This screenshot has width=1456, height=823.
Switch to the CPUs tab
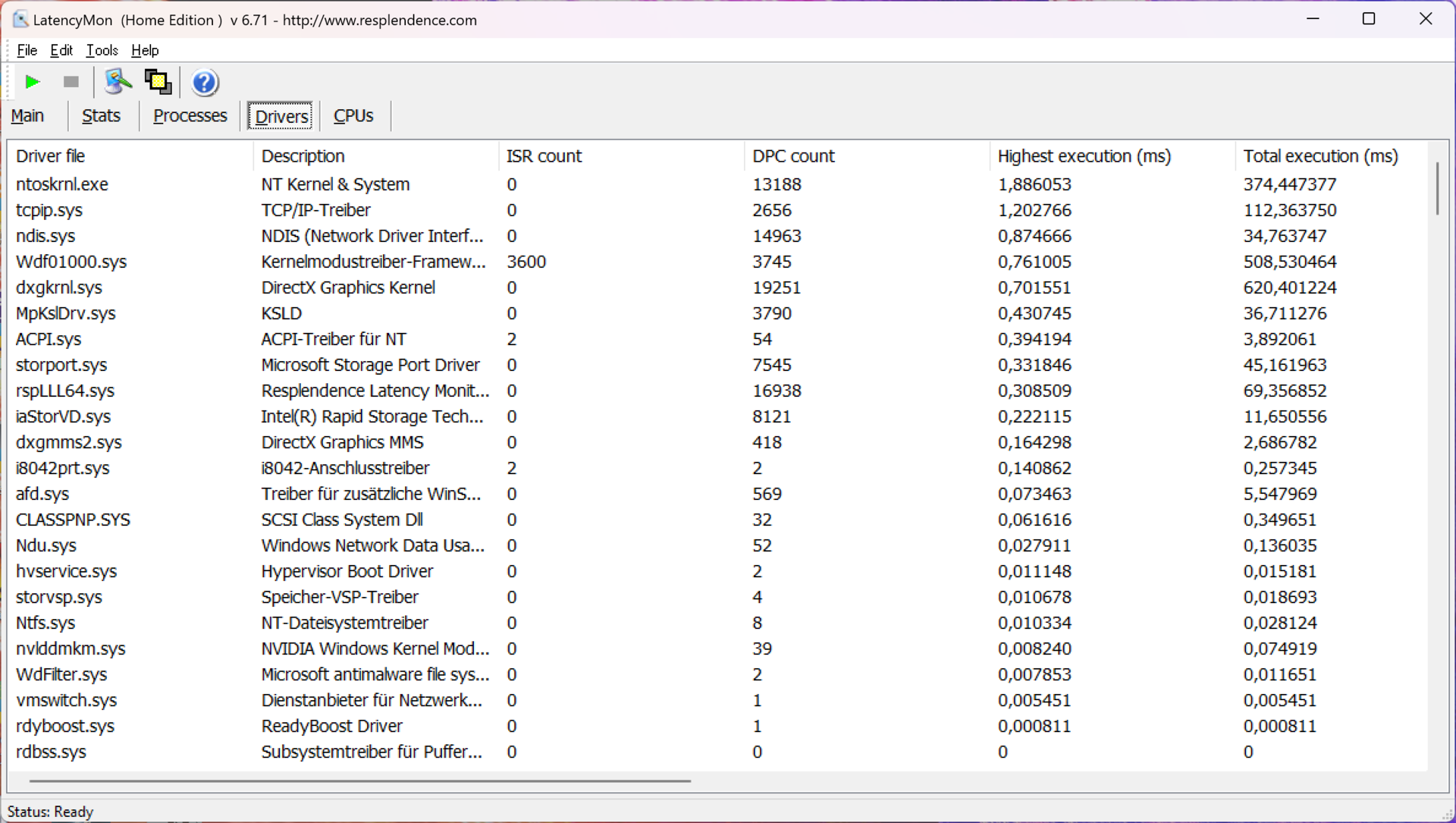point(353,116)
